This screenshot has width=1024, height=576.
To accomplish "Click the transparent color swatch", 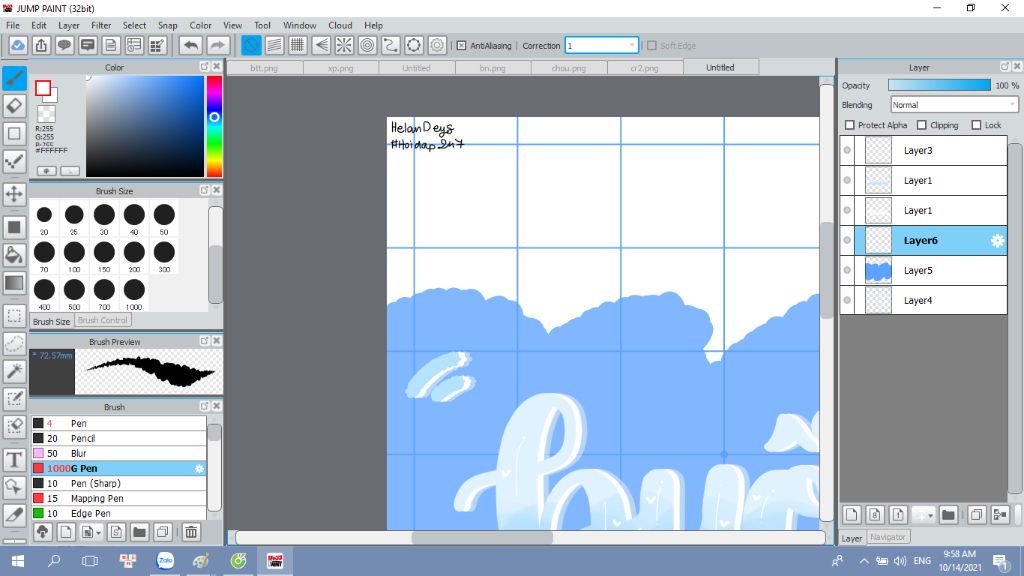I will pyautogui.click(x=46, y=114).
